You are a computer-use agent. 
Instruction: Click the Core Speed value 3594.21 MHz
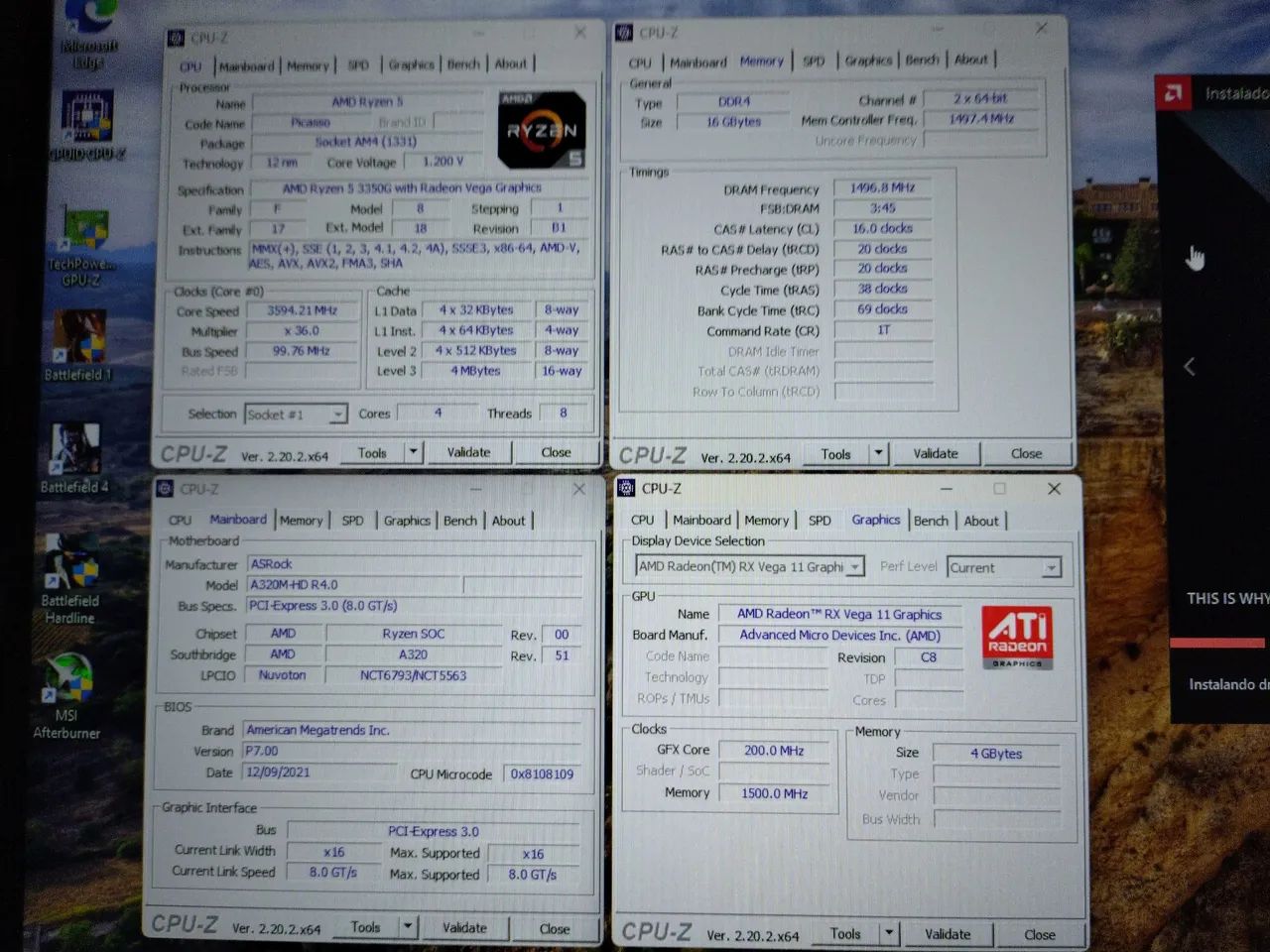302,310
